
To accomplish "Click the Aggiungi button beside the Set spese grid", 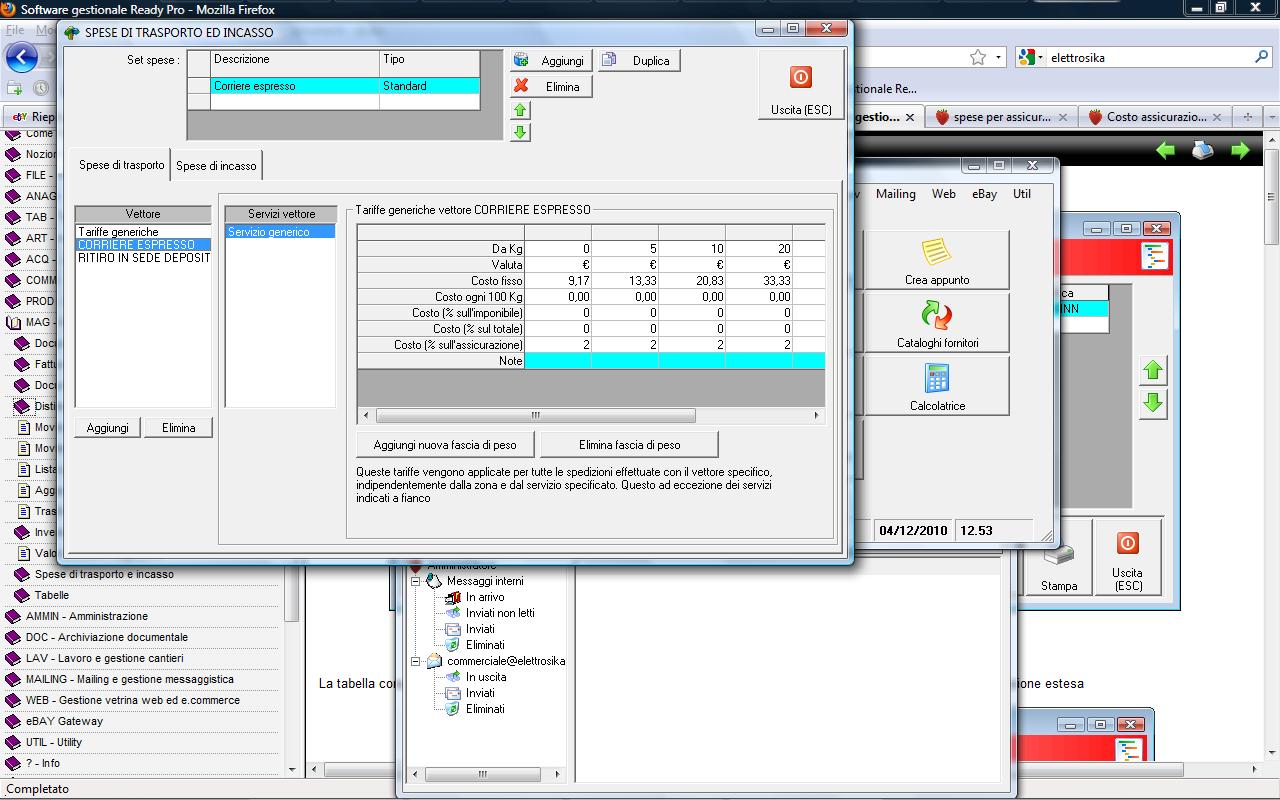I will click(551, 60).
